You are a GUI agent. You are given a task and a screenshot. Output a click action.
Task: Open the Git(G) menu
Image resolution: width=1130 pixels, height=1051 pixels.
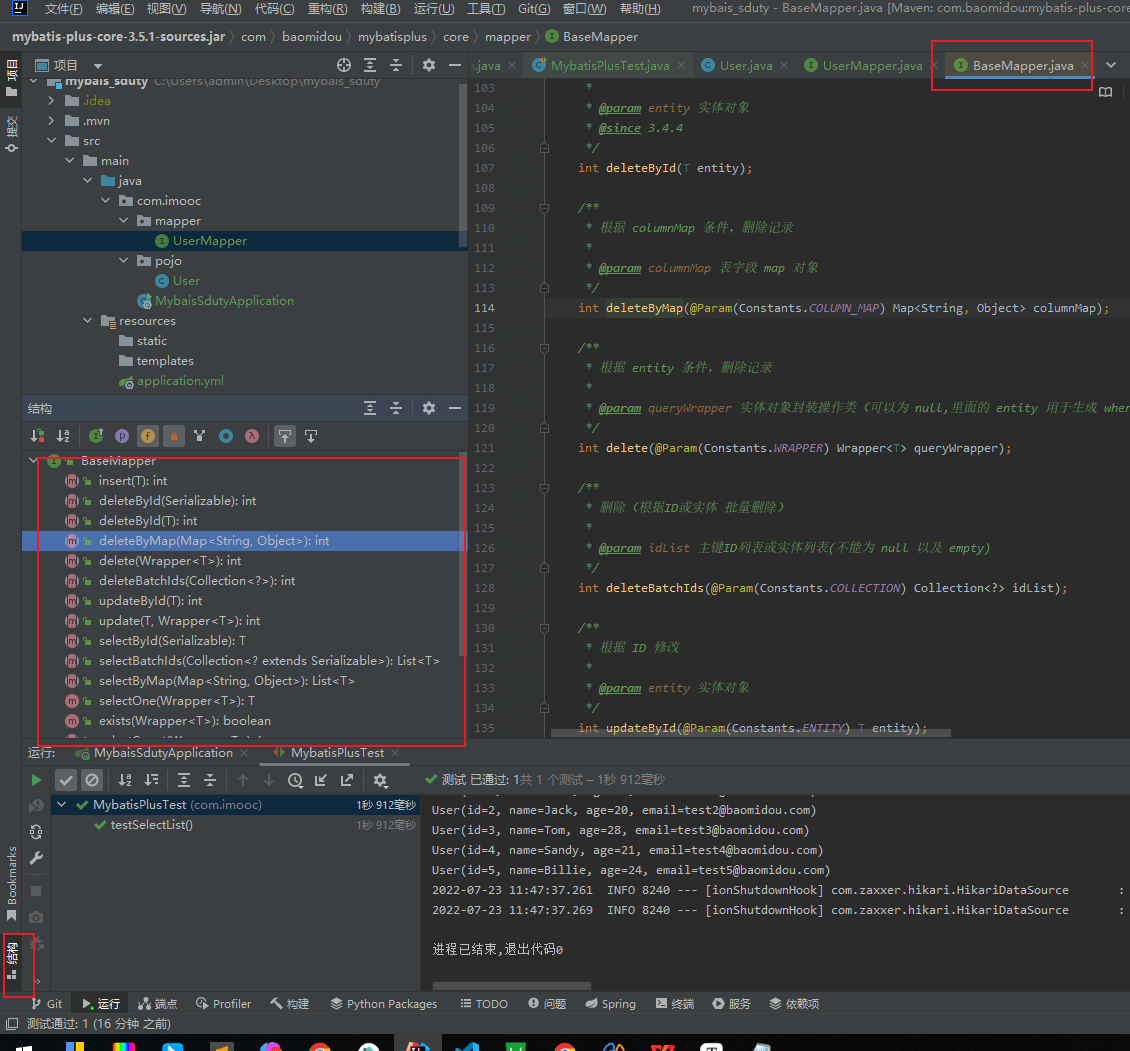(x=534, y=9)
